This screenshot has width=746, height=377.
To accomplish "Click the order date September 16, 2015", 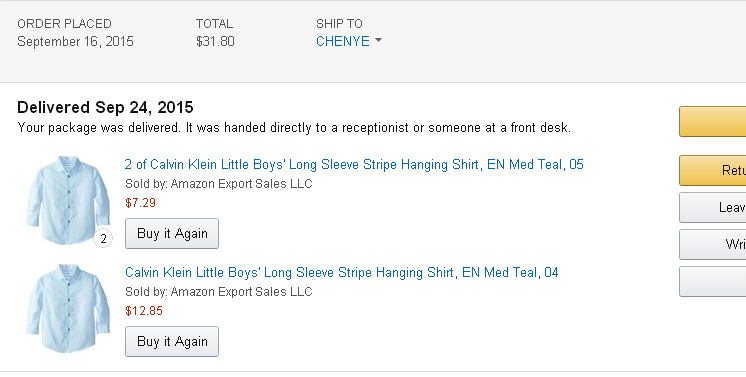I will tap(75, 41).
